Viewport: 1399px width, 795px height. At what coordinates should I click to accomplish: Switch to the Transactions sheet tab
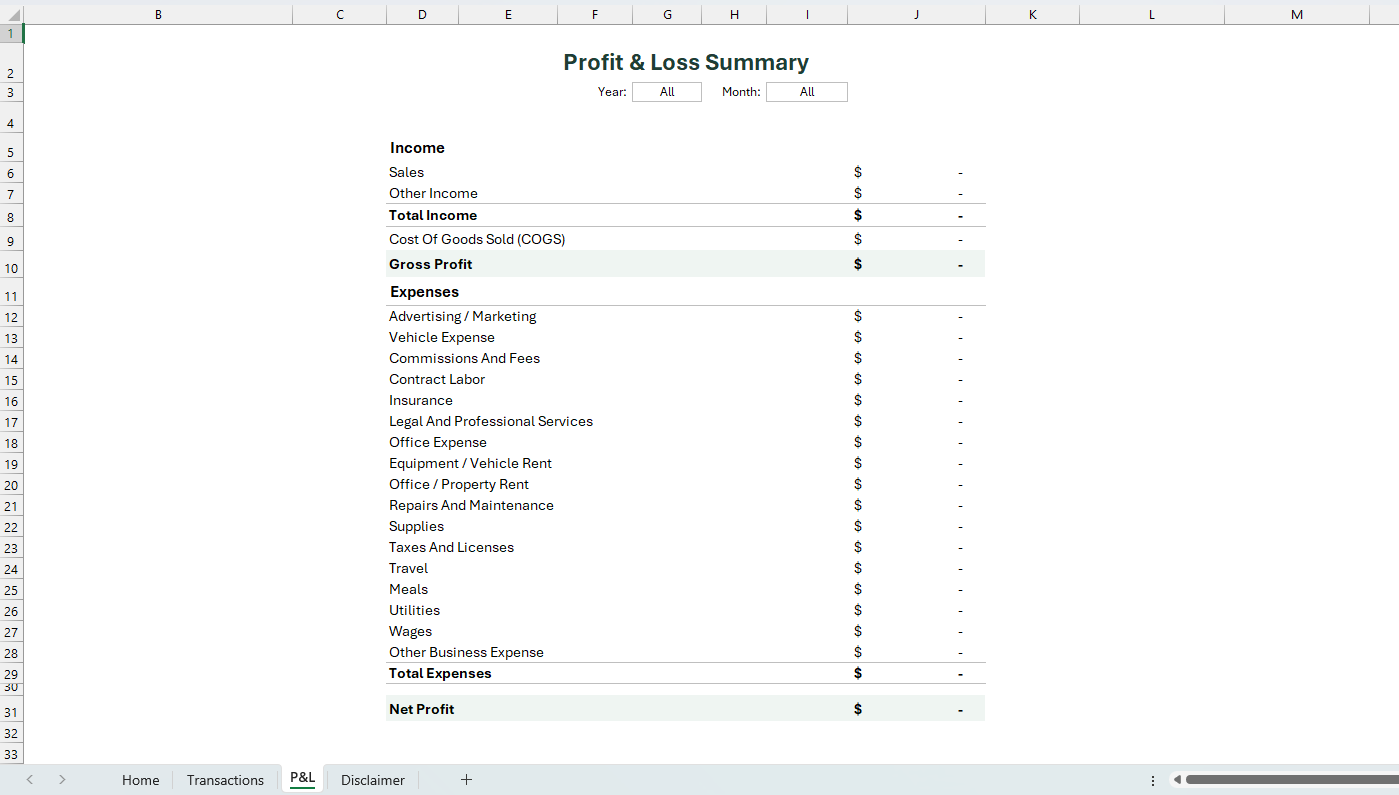pyautogui.click(x=225, y=780)
